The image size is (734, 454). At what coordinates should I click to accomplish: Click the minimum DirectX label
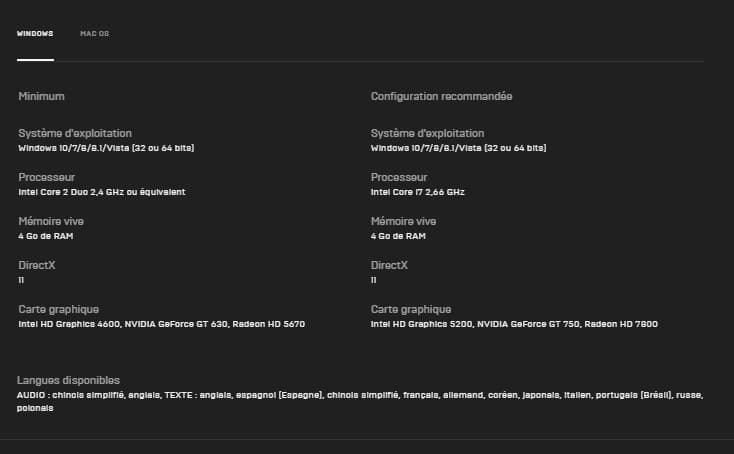(x=37, y=265)
